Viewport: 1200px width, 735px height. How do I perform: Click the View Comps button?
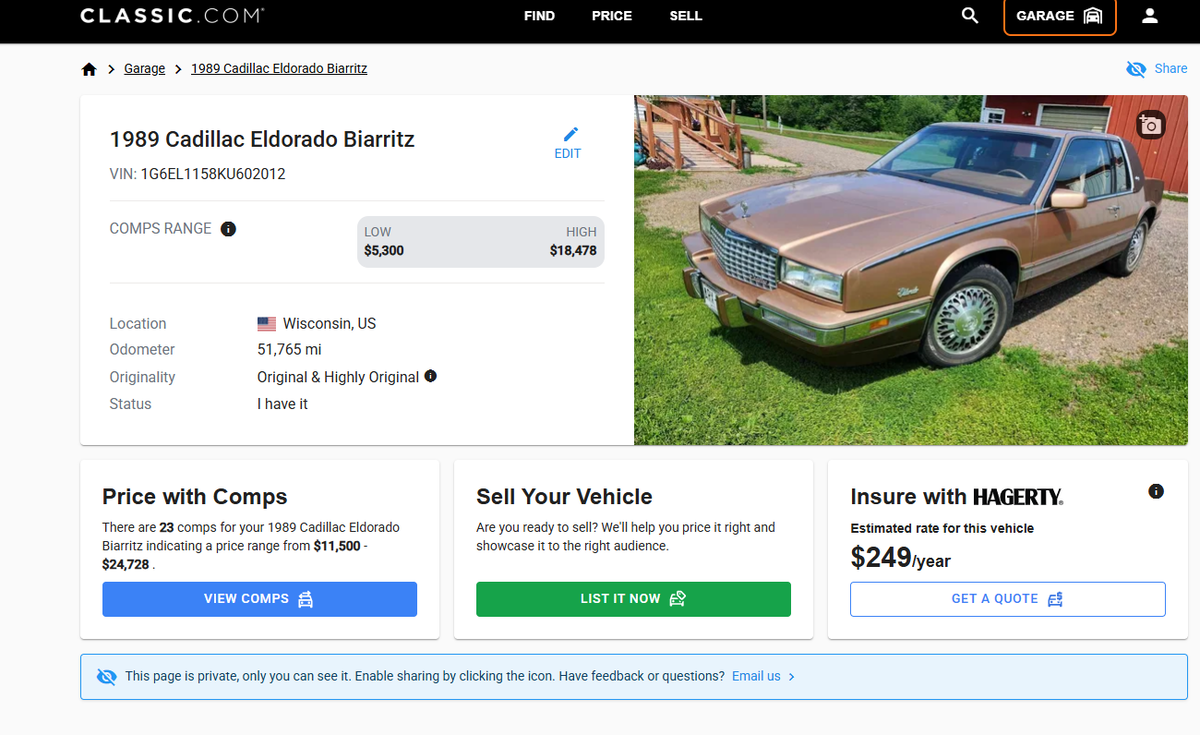pyautogui.click(x=259, y=599)
